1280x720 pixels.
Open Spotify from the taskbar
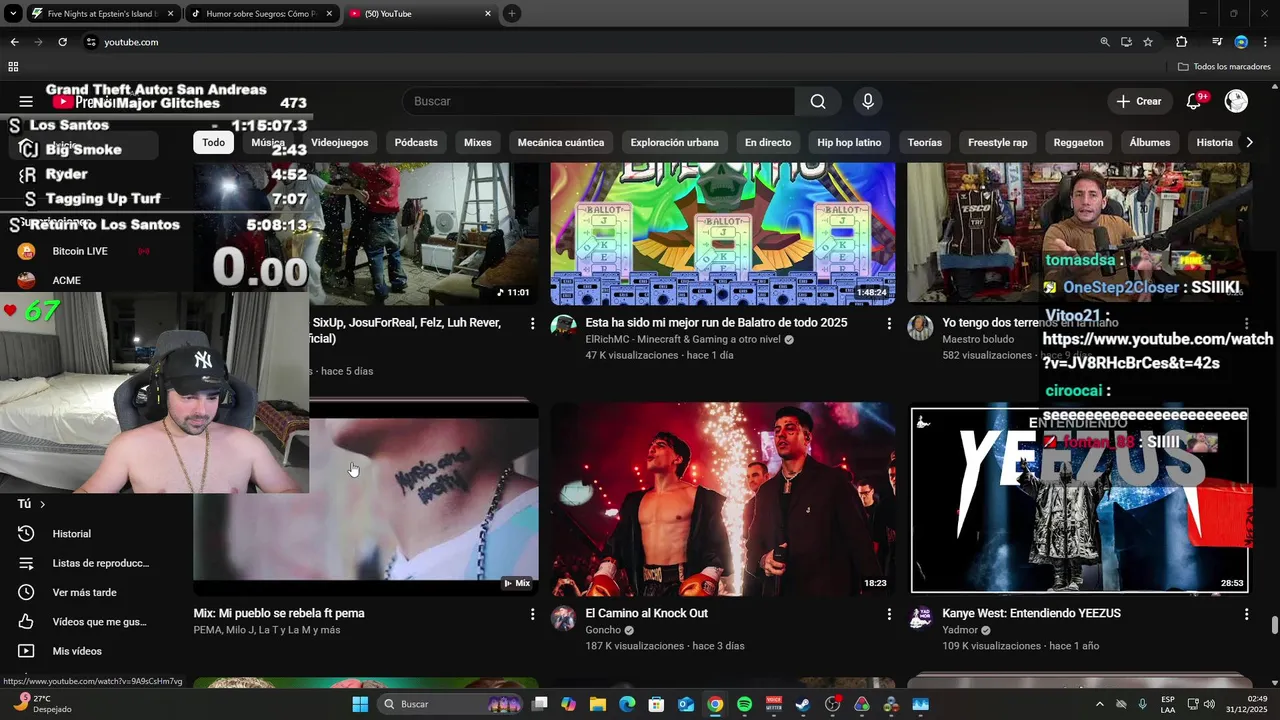point(744,704)
